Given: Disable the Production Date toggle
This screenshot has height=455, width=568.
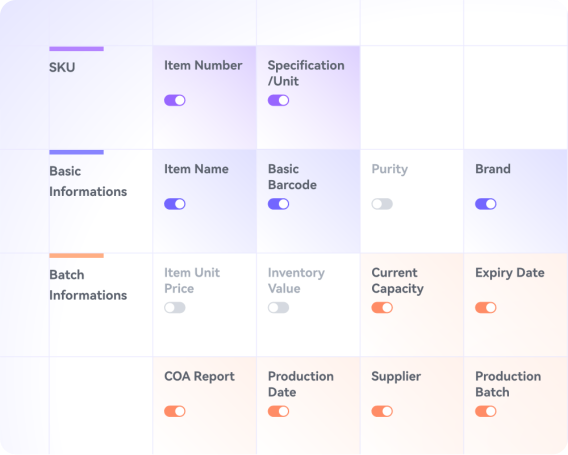Looking at the screenshot, I should pyautogui.click(x=278, y=411).
